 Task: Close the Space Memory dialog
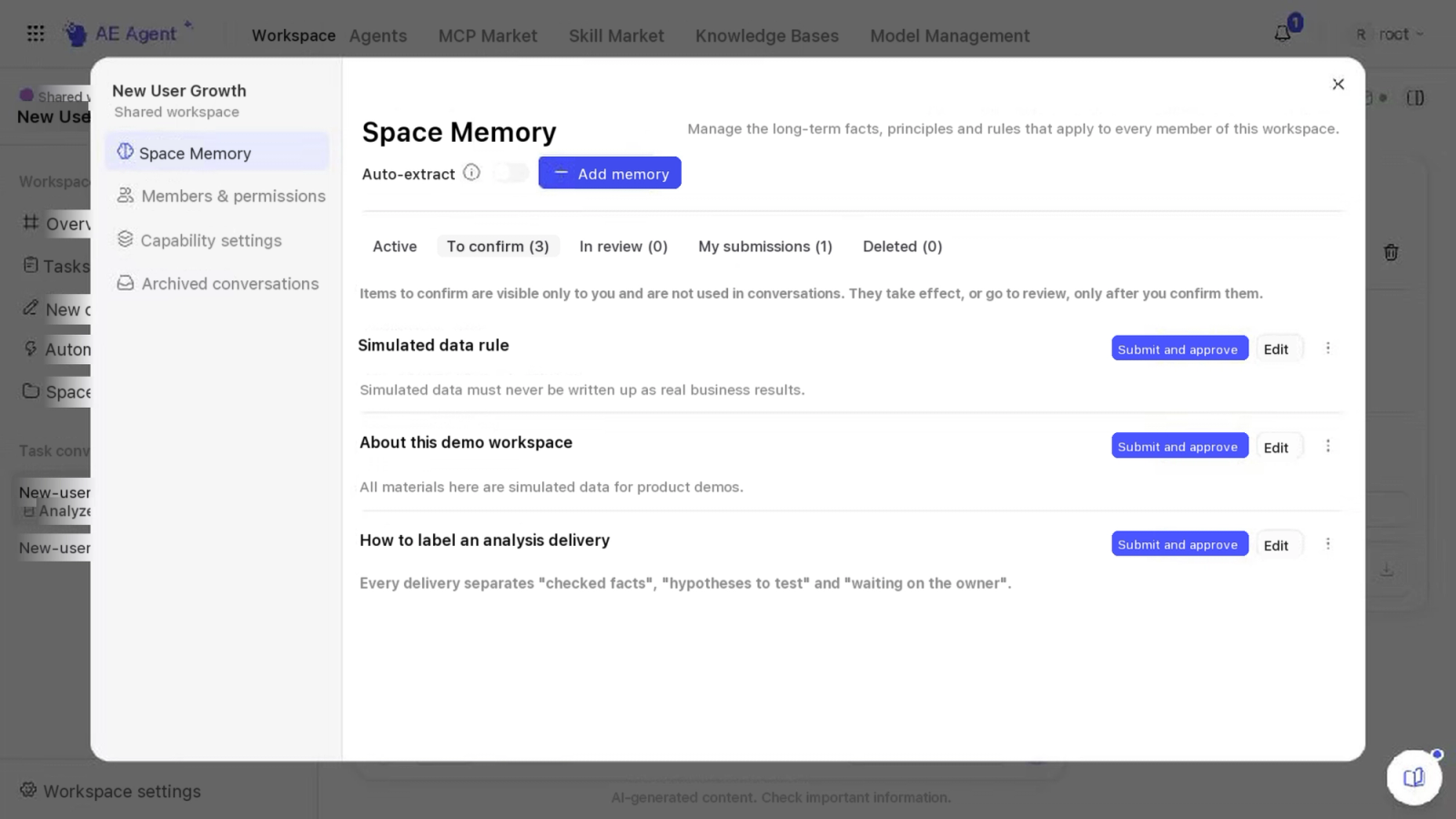pos(1338,84)
